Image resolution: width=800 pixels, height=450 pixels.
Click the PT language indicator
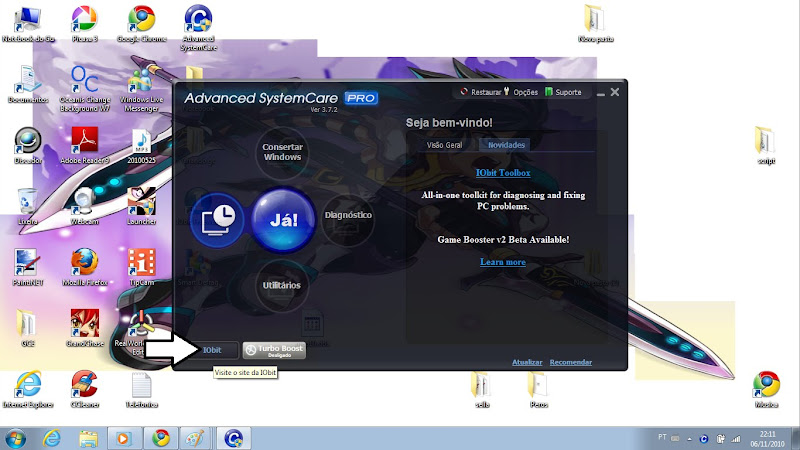pyautogui.click(x=662, y=437)
